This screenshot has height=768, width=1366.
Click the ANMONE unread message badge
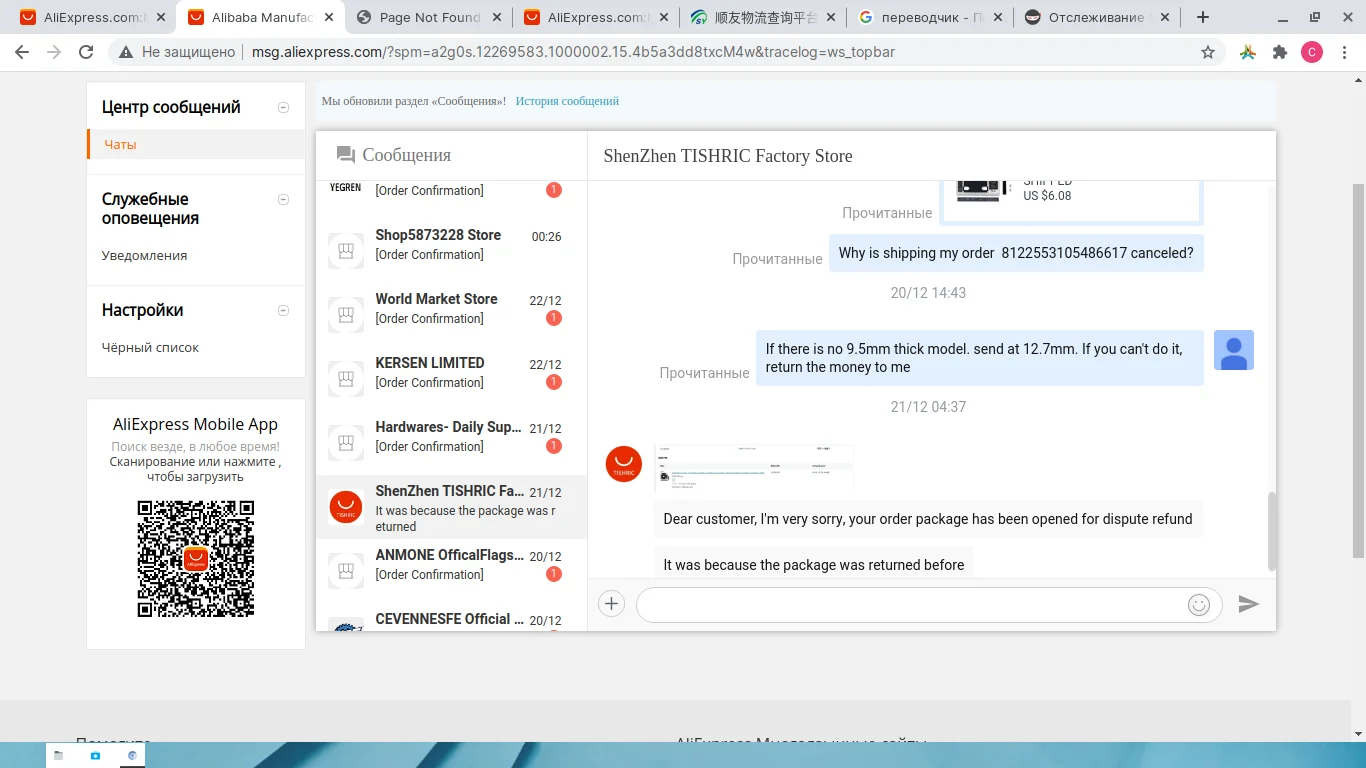click(553, 574)
